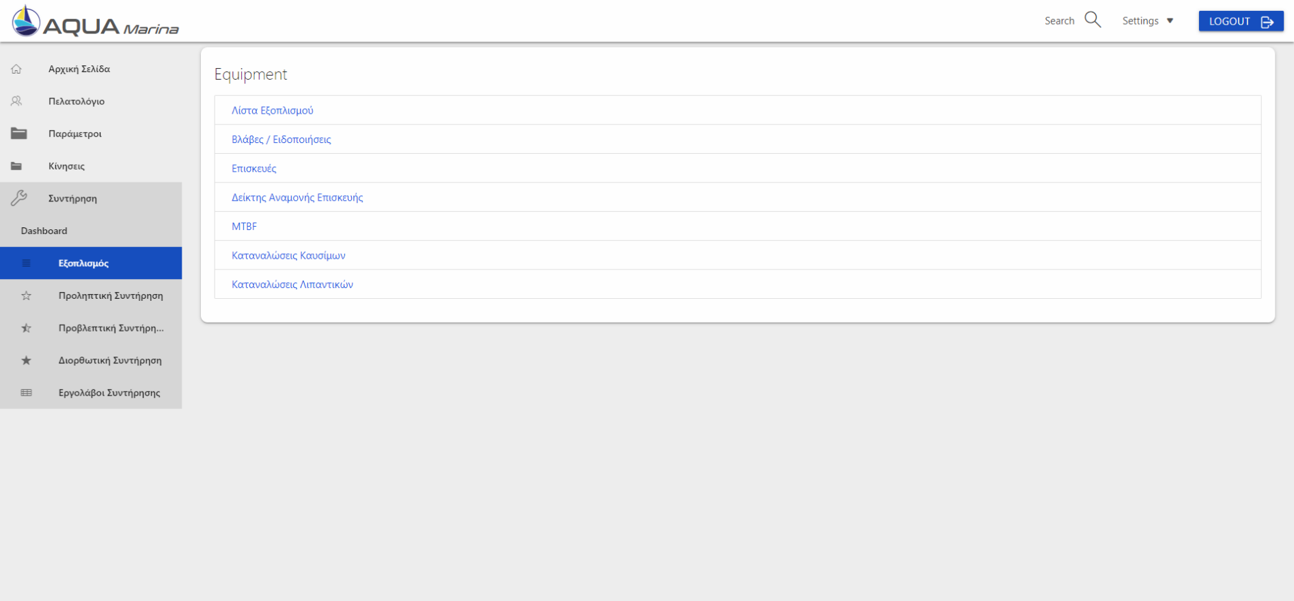
Task: Click the magnifying glass search icon
Action: coord(1093,20)
